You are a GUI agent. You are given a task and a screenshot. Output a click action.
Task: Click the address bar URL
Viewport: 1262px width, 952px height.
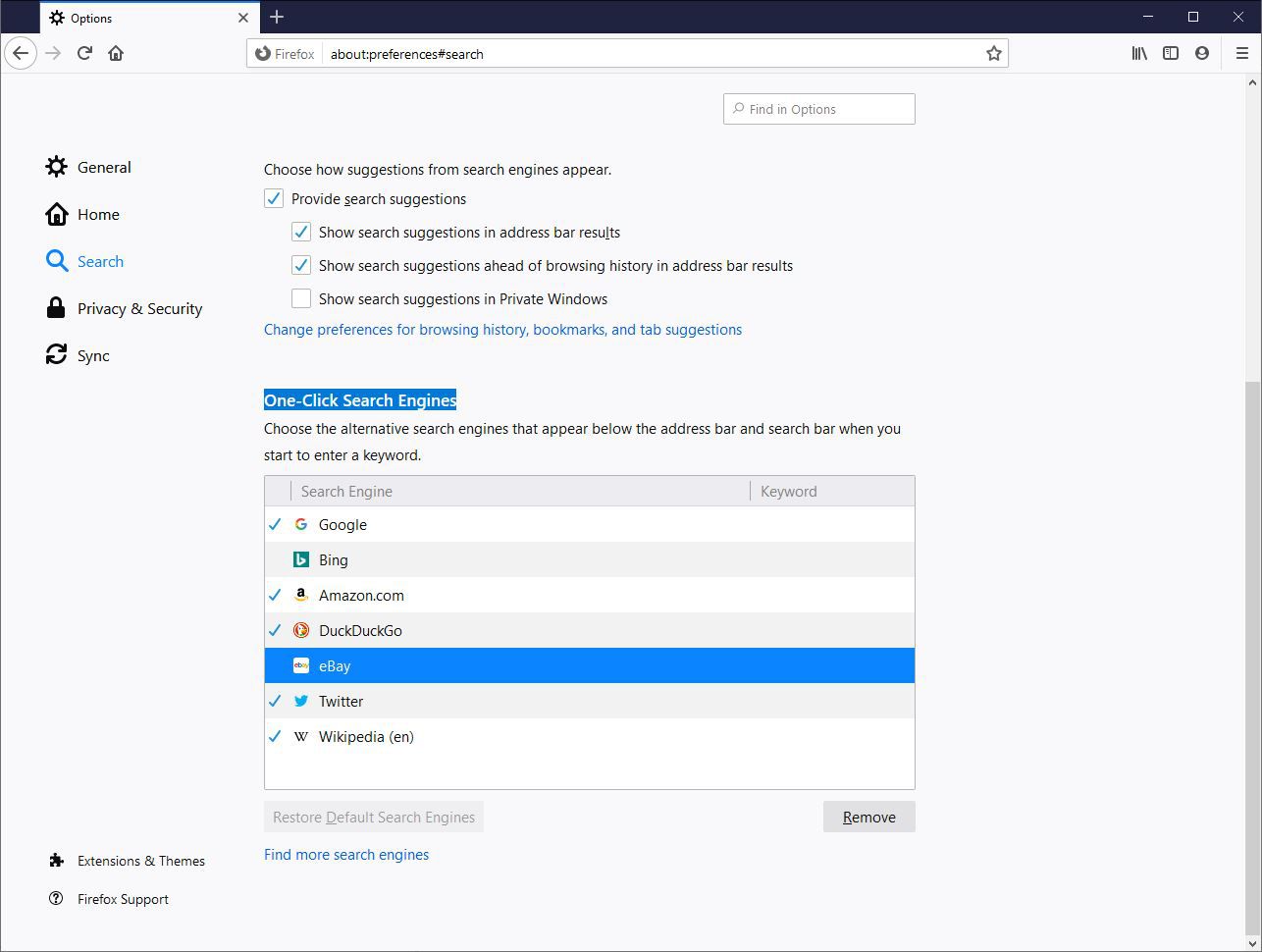(x=407, y=54)
